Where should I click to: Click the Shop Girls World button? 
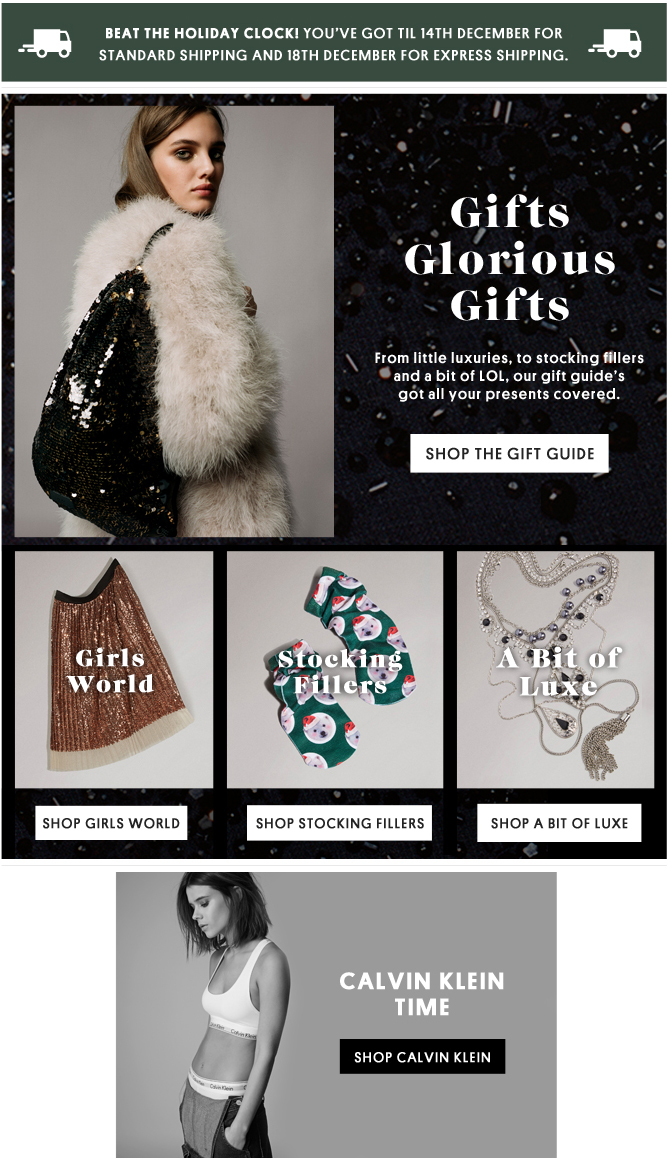111,823
